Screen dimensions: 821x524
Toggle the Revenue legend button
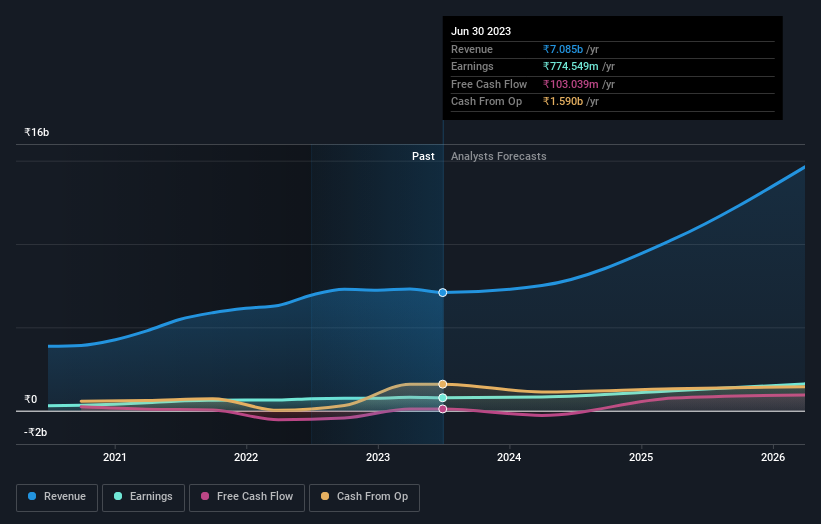pos(57,497)
